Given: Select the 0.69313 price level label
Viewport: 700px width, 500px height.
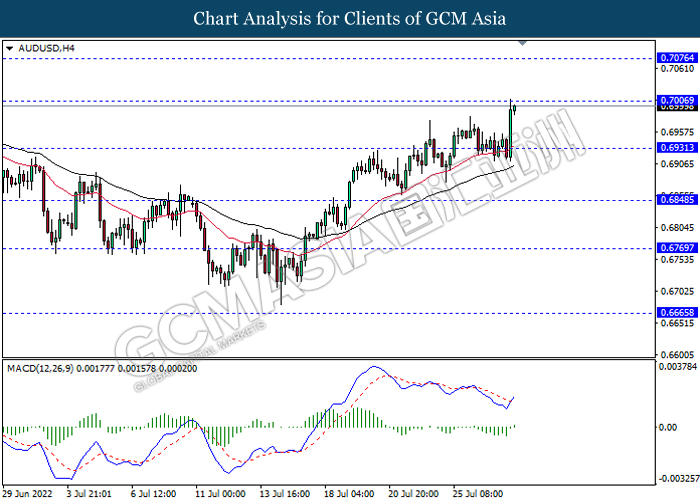Looking at the screenshot, I should 677,147.
